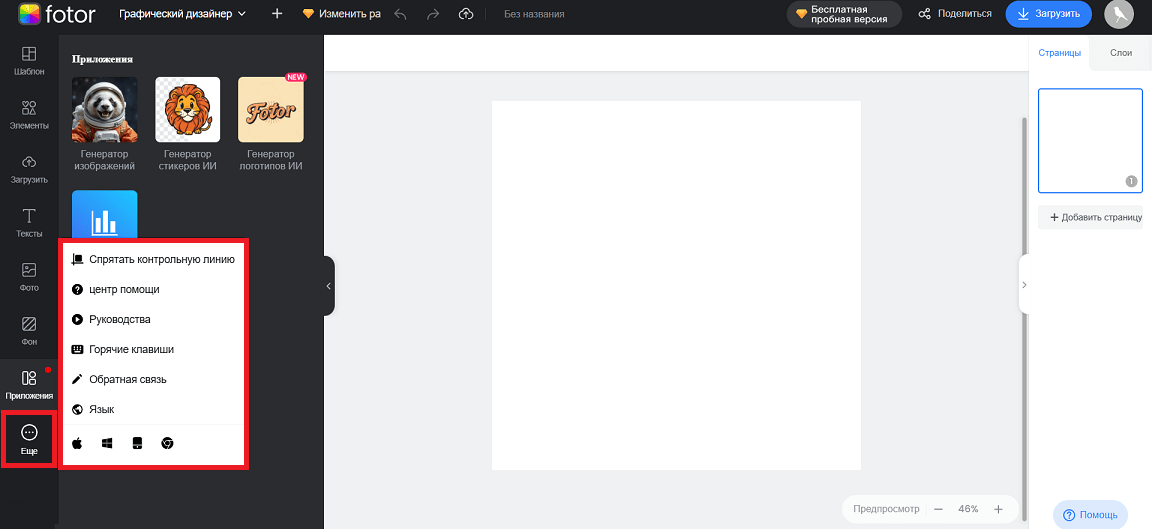Click the Без названия title field

tap(534, 14)
